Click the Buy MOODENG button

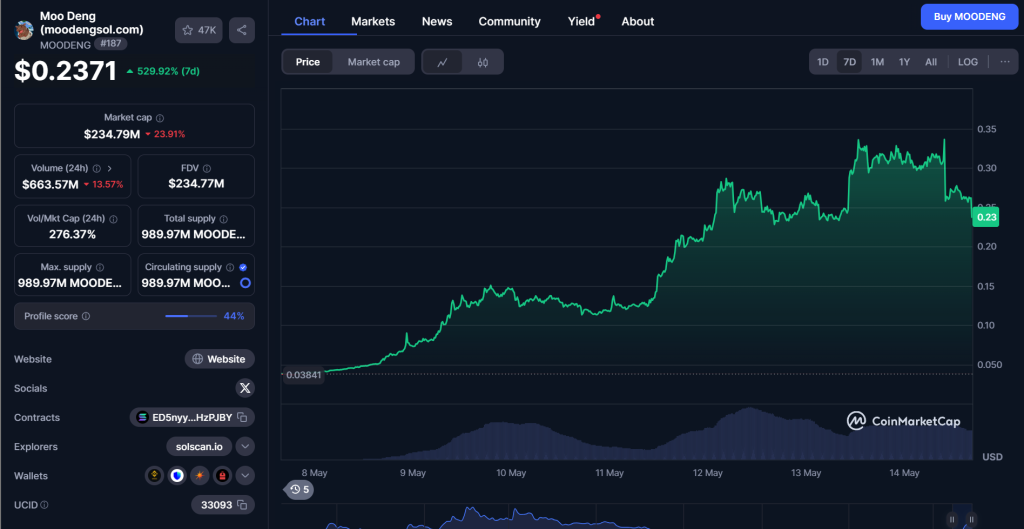[969, 17]
